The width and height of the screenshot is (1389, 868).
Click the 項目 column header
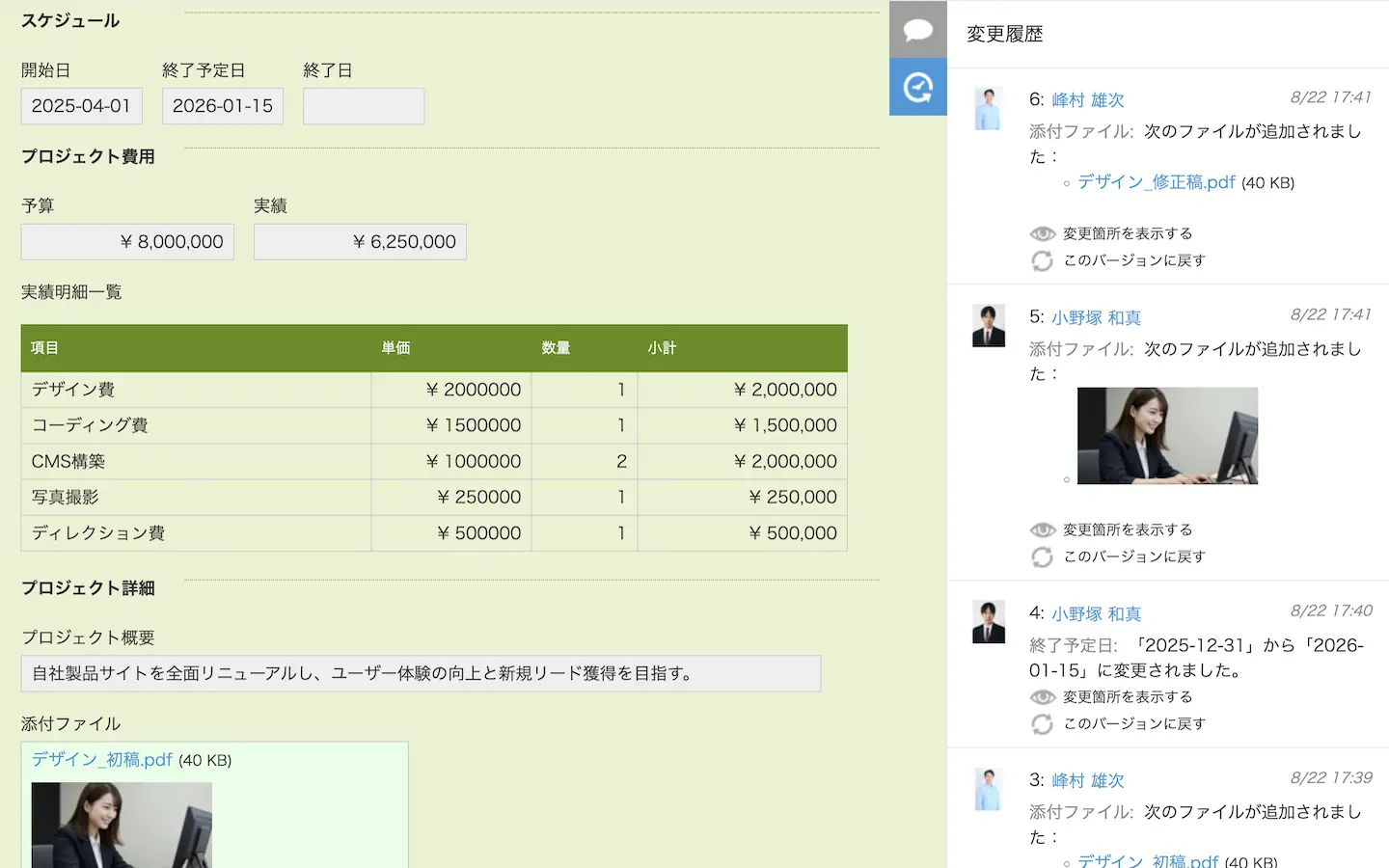coord(44,348)
